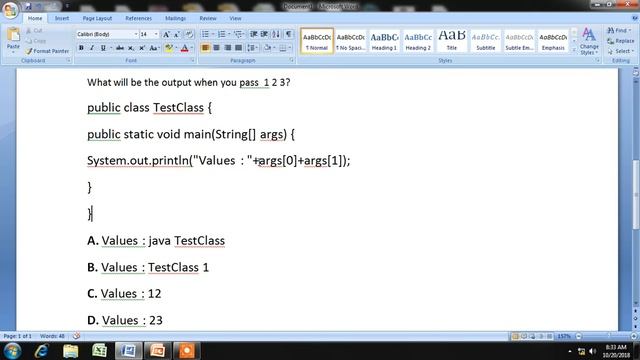Viewport: 640px width, 360px height.
Task: Click the Paste clipboard icon
Action: click(13, 35)
